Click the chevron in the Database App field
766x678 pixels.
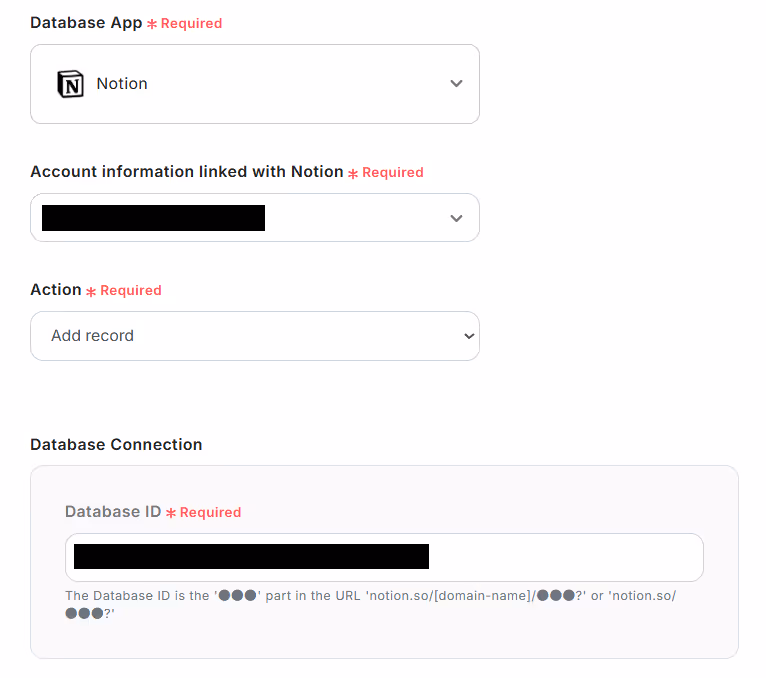456,84
